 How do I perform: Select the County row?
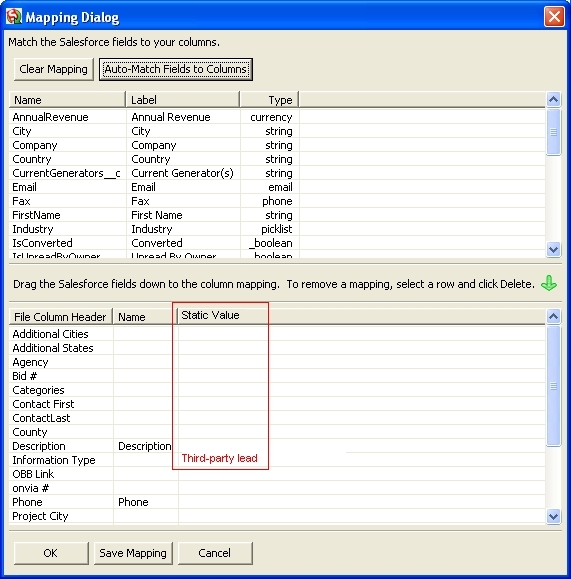(277, 432)
